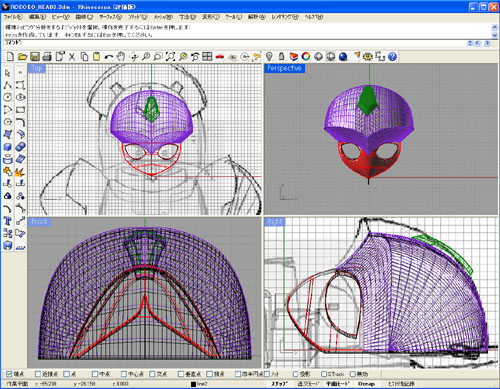
Task: Paste using the clipboard icon
Action: (97, 57)
